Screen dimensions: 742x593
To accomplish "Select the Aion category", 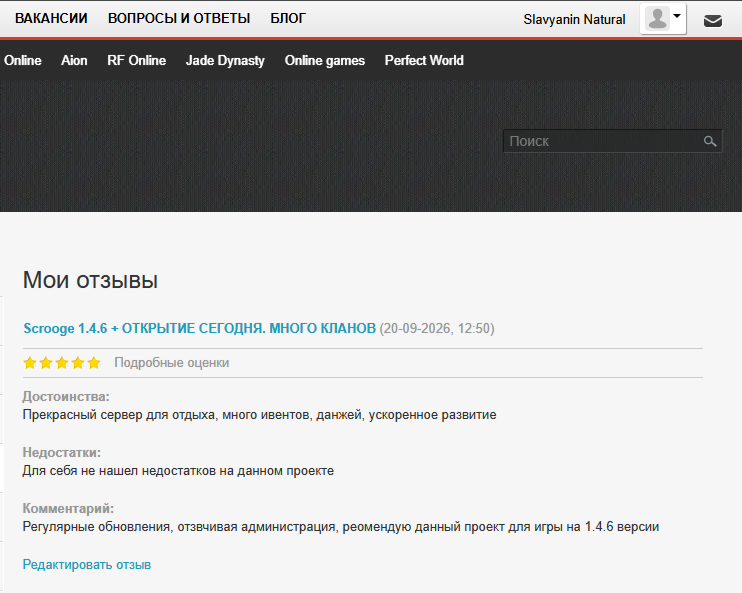I will coord(74,61).
